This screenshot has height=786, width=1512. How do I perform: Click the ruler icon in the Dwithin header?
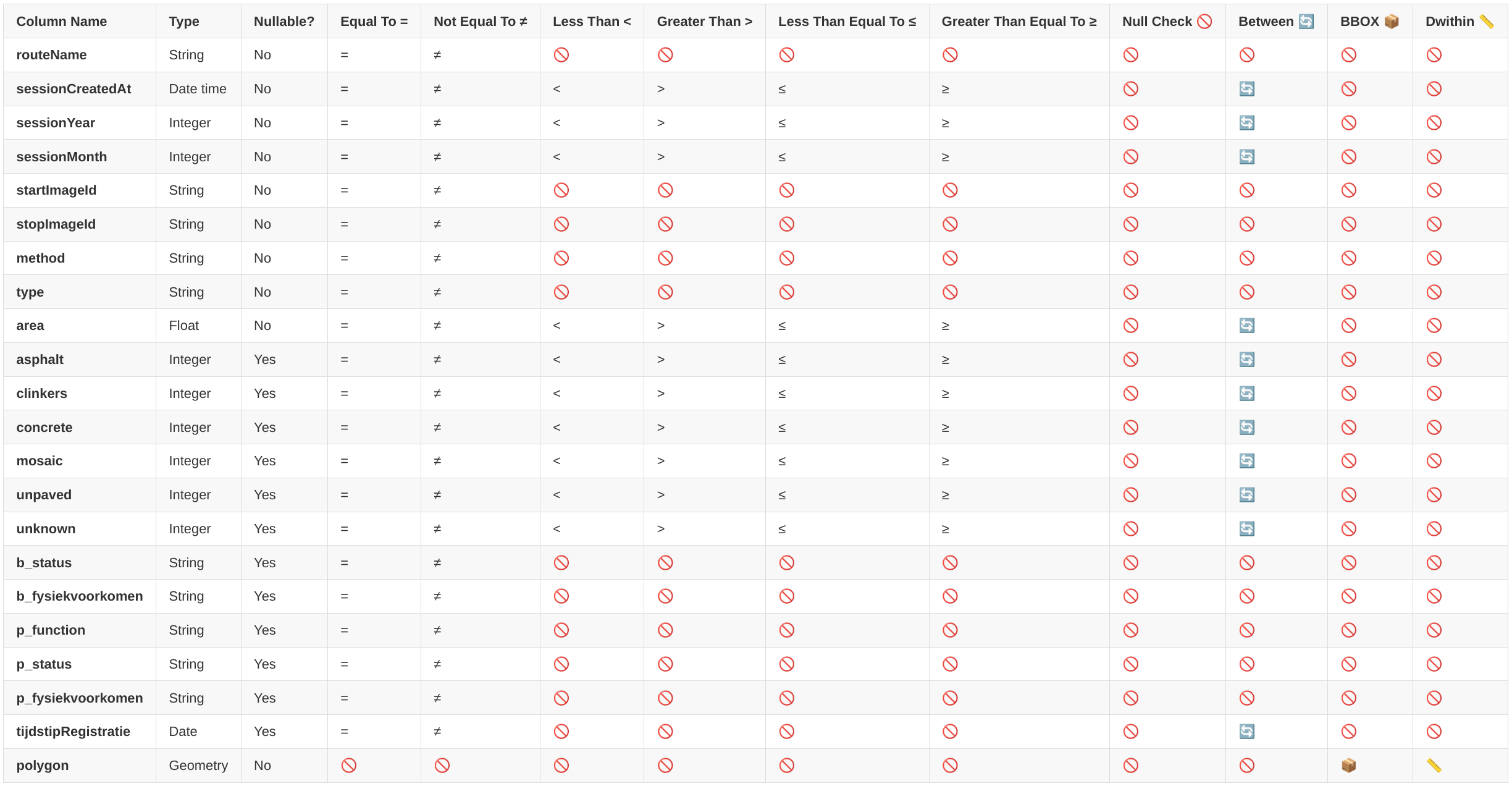pyautogui.click(x=1486, y=22)
